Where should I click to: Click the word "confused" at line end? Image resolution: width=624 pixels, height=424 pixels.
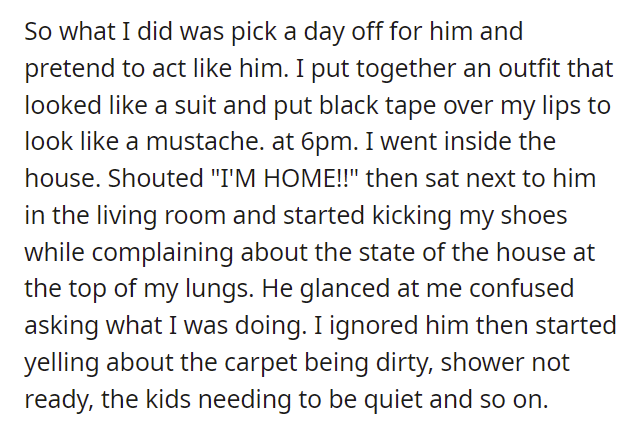click(521, 288)
